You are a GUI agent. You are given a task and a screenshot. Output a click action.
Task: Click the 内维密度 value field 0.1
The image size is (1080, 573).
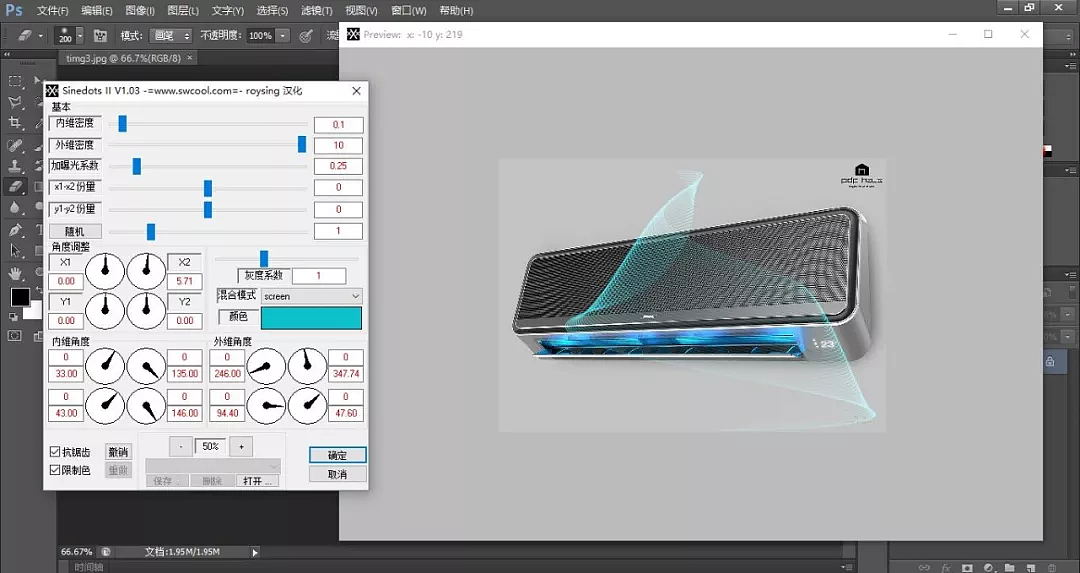coord(338,125)
